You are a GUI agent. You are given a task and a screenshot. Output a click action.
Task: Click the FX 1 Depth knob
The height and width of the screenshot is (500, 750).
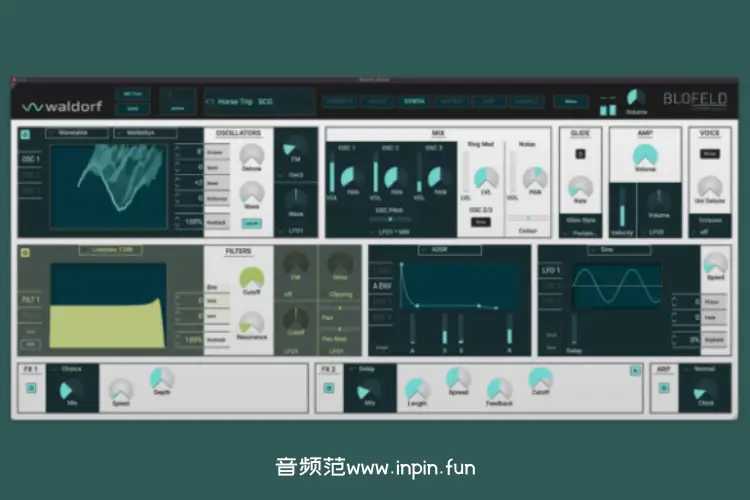point(162,378)
